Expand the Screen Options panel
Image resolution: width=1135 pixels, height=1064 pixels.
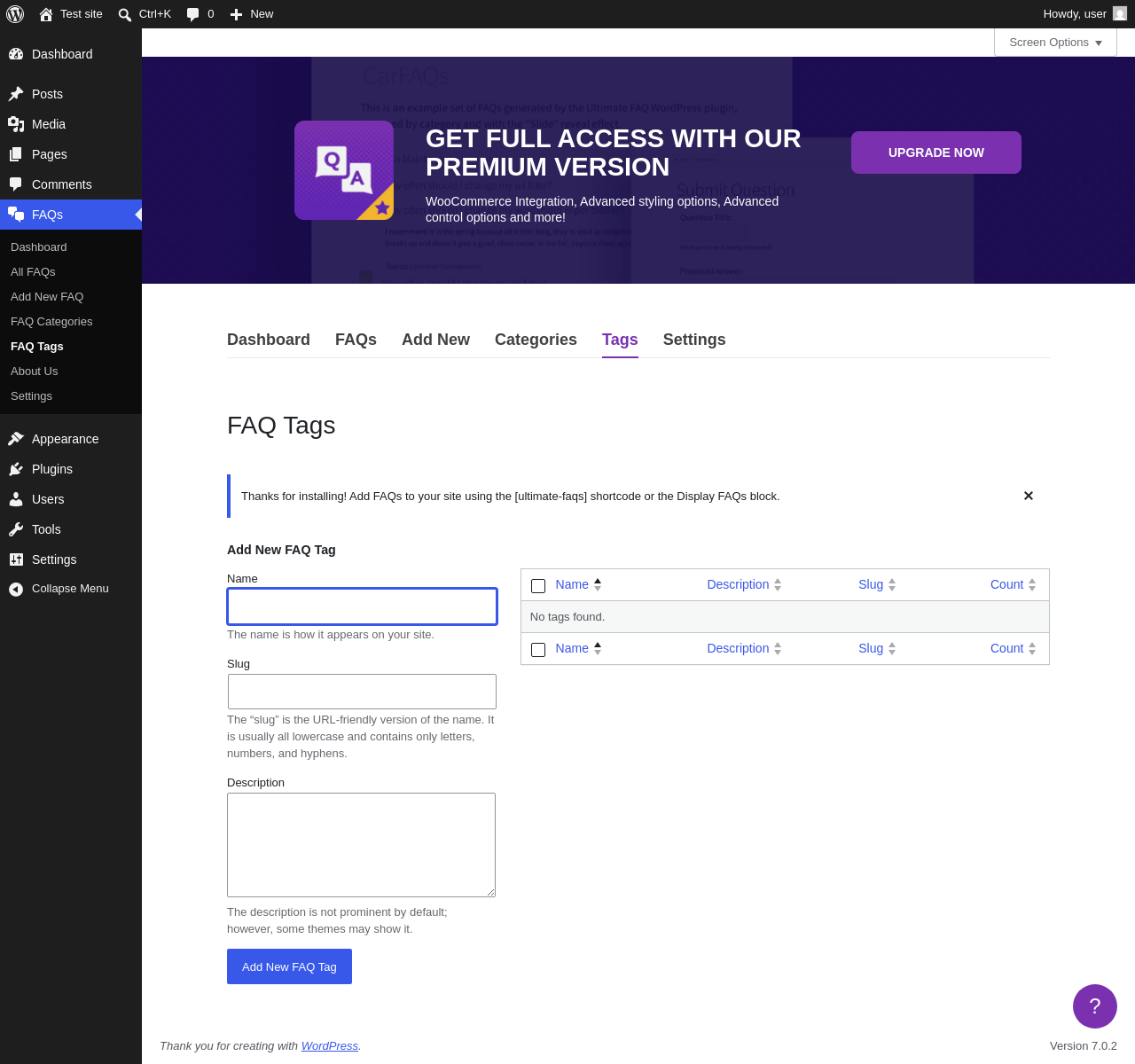[x=1055, y=43]
